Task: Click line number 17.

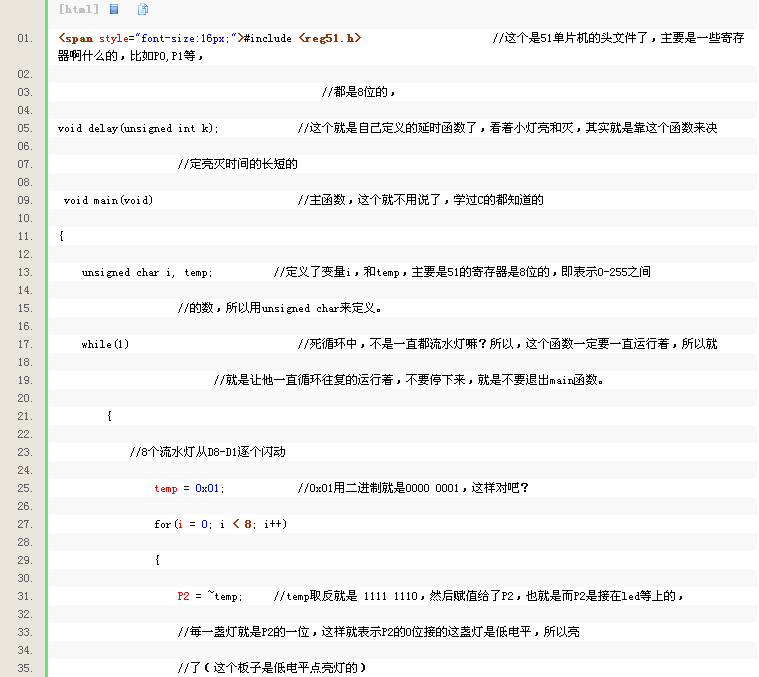Action: (25, 344)
